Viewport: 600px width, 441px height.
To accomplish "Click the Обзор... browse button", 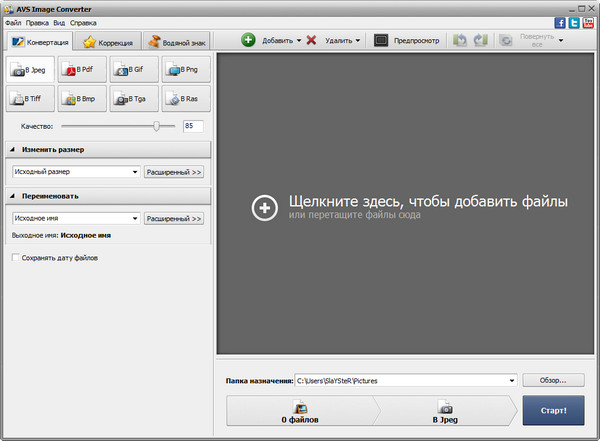I will pyautogui.click(x=553, y=380).
